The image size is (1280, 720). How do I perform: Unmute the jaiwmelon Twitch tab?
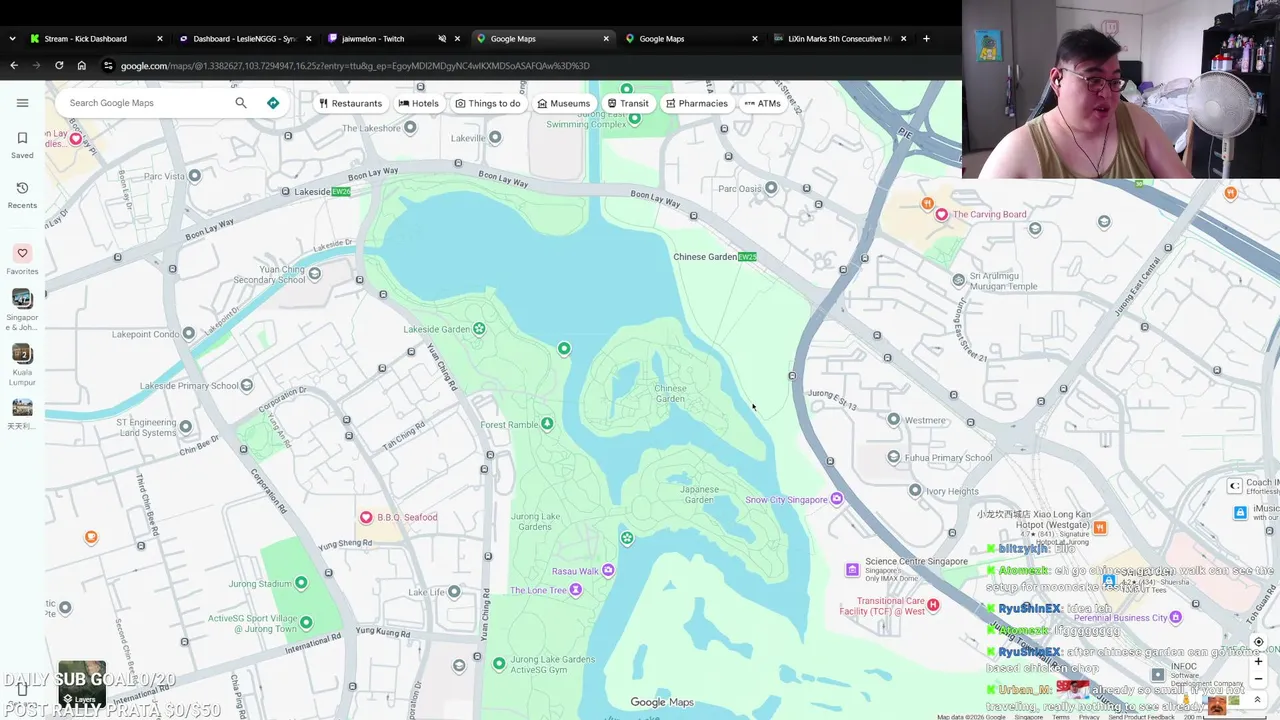pos(442,39)
